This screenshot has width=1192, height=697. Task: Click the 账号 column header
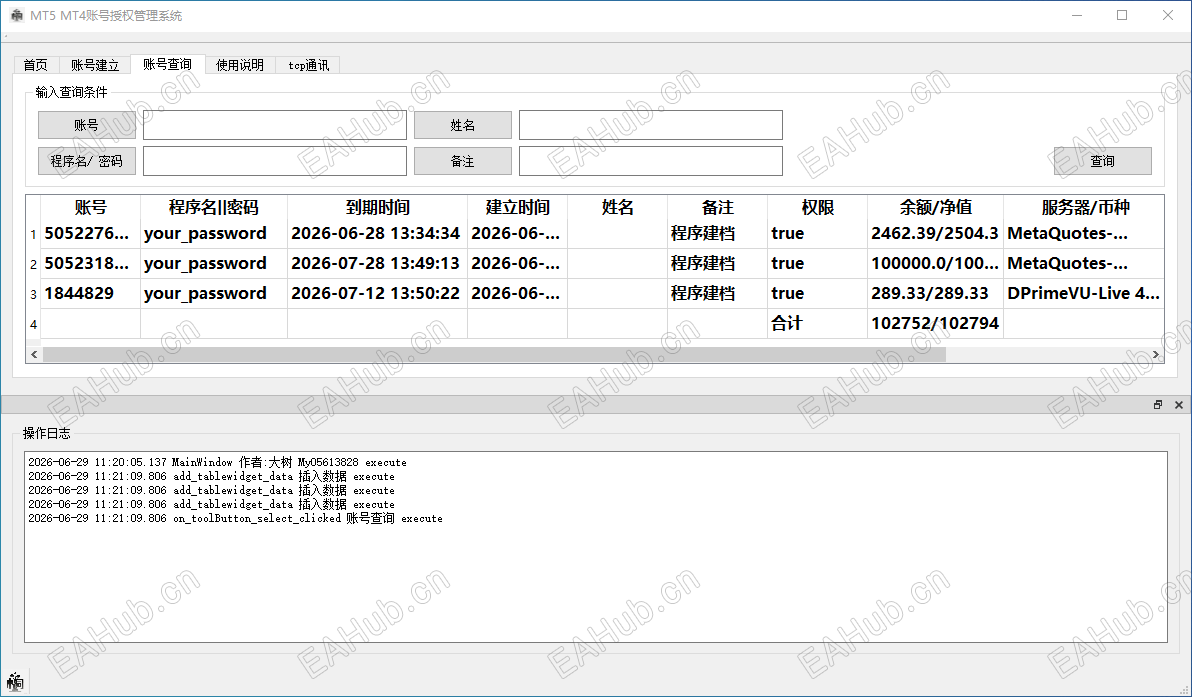[x=90, y=208]
